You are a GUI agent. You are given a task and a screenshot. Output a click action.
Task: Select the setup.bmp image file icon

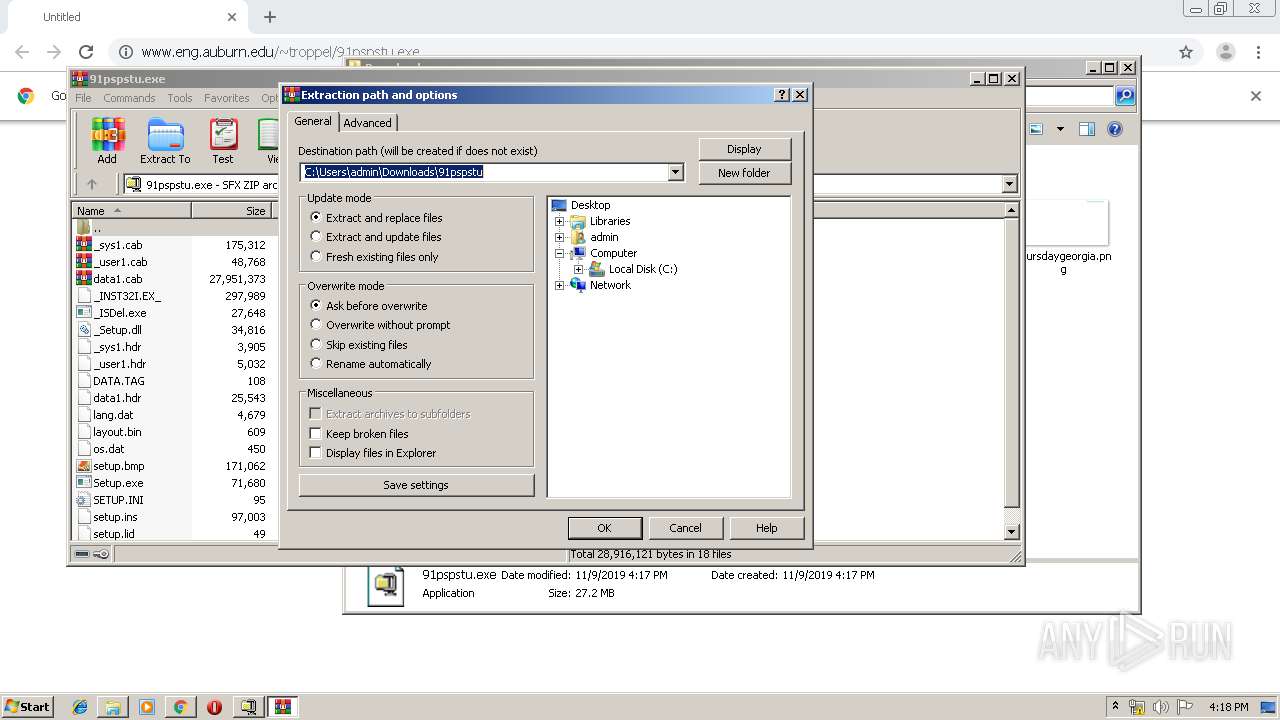(x=84, y=466)
